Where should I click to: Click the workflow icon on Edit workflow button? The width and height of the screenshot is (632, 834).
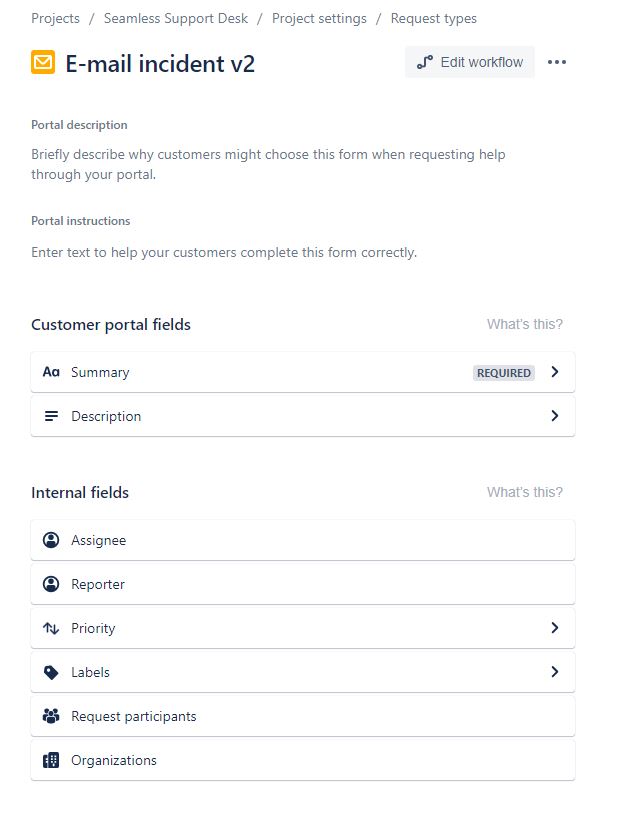pyautogui.click(x=424, y=62)
